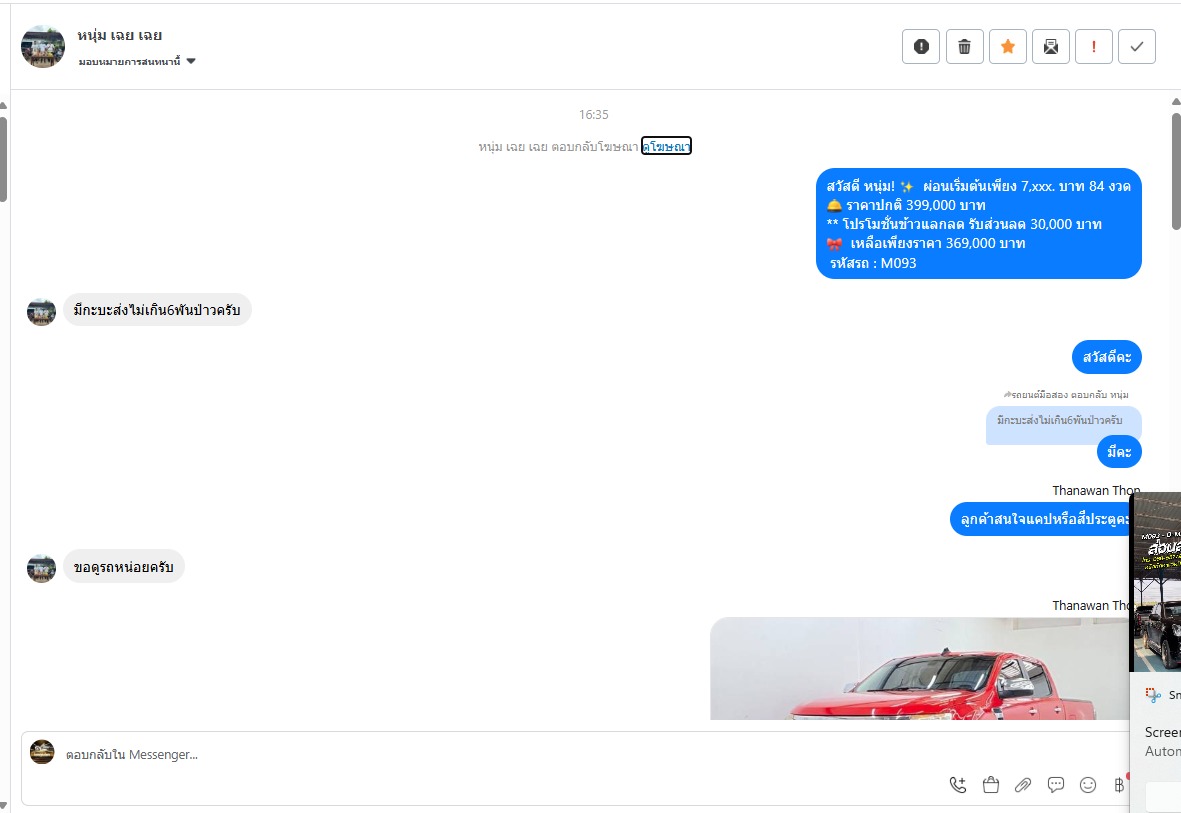Click the phone call request icon
The height and width of the screenshot is (813, 1181).
click(x=957, y=785)
